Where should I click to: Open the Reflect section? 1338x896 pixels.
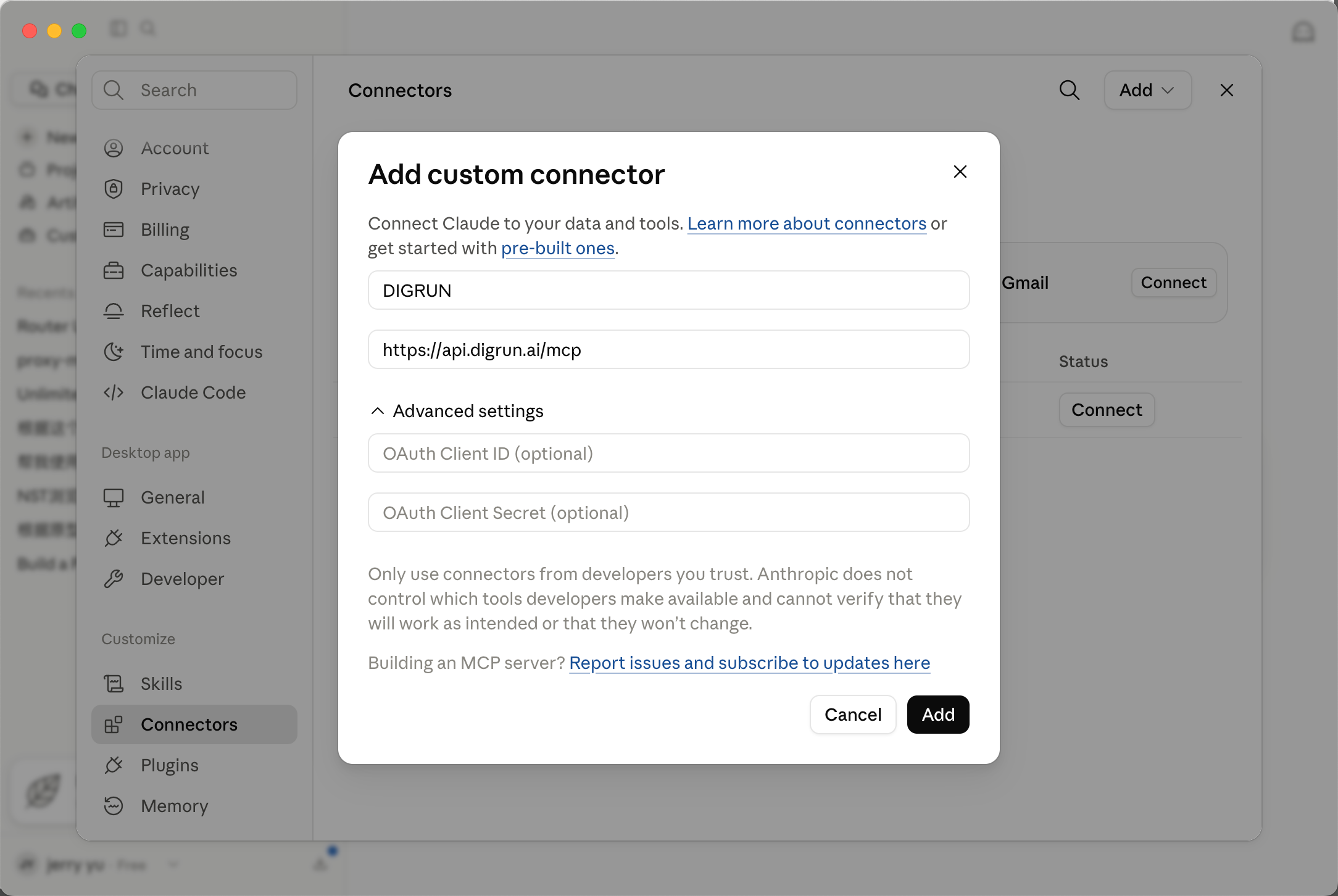194,311
